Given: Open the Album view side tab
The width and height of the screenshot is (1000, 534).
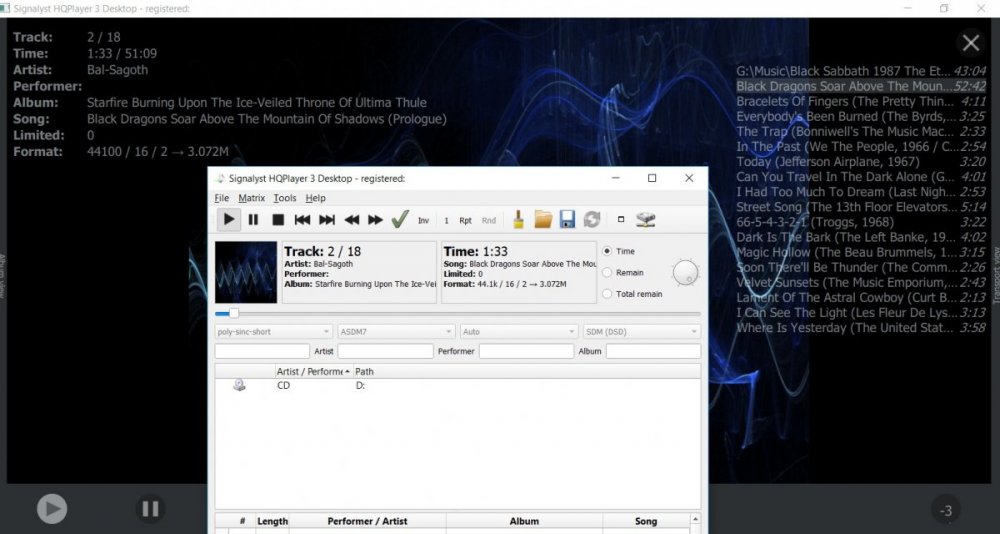Looking at the screenshot, I should pyautogui.click(x=3, y=276).
